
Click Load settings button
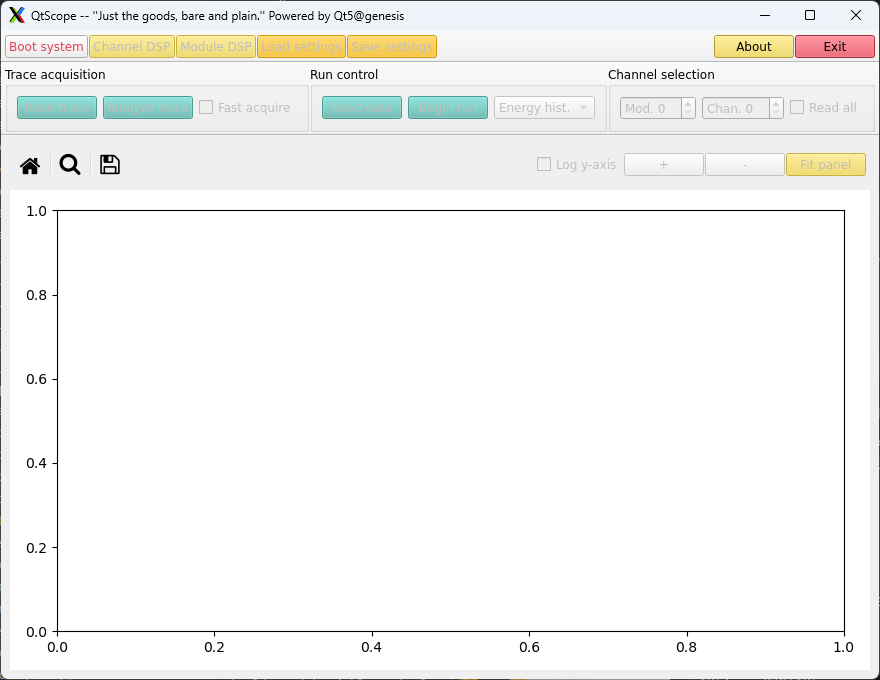click(301, 47)
